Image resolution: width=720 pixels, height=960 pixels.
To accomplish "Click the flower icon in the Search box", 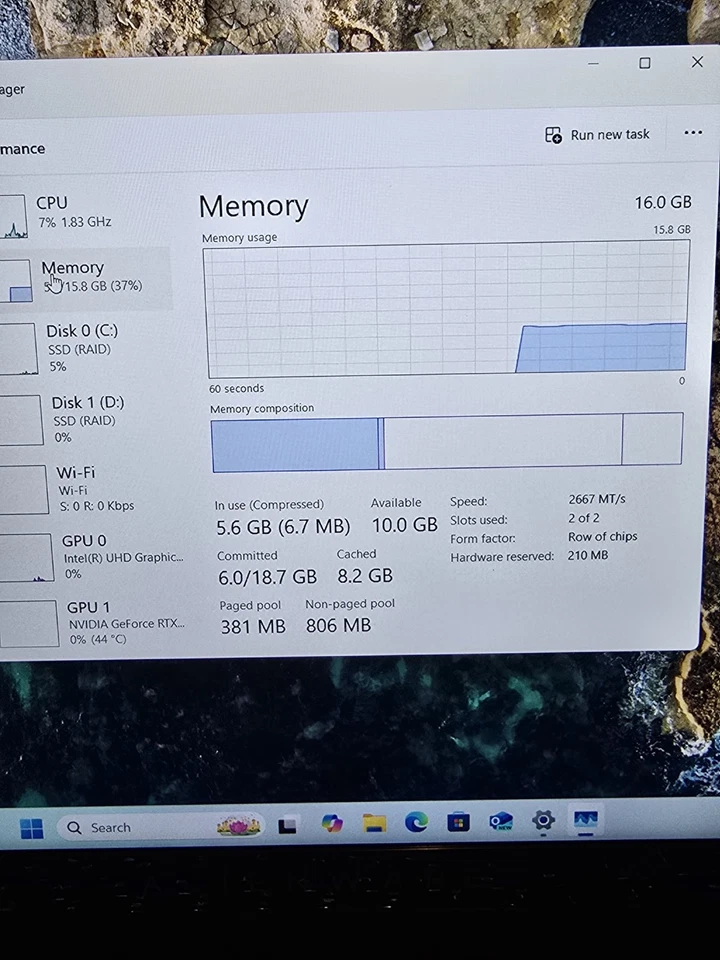I will 238,825.
